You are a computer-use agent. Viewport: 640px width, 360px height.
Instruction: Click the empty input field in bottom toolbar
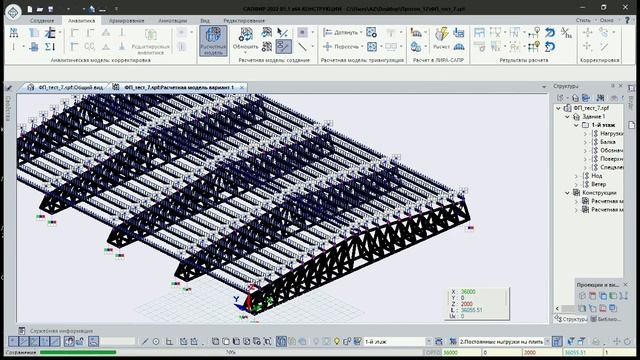pyautogui.click(x=118, y=341)
